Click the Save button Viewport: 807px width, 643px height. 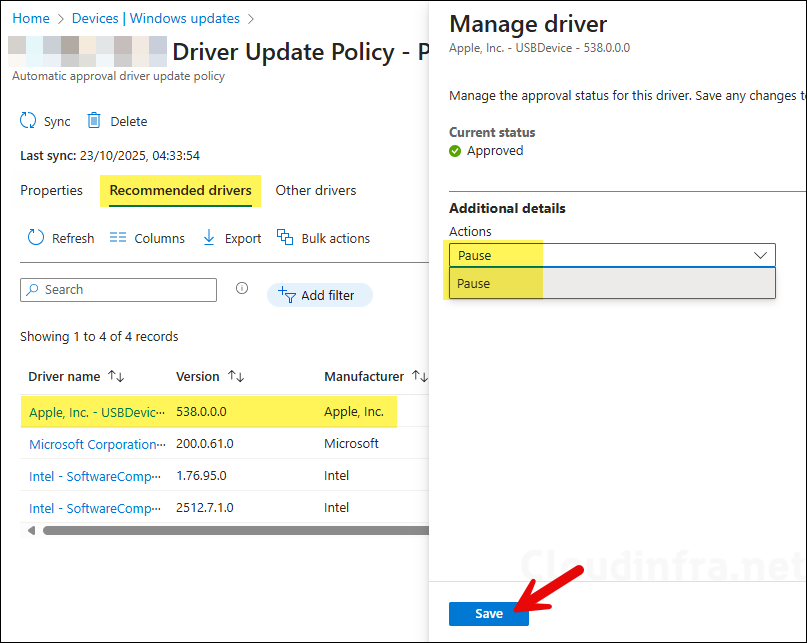488,613
